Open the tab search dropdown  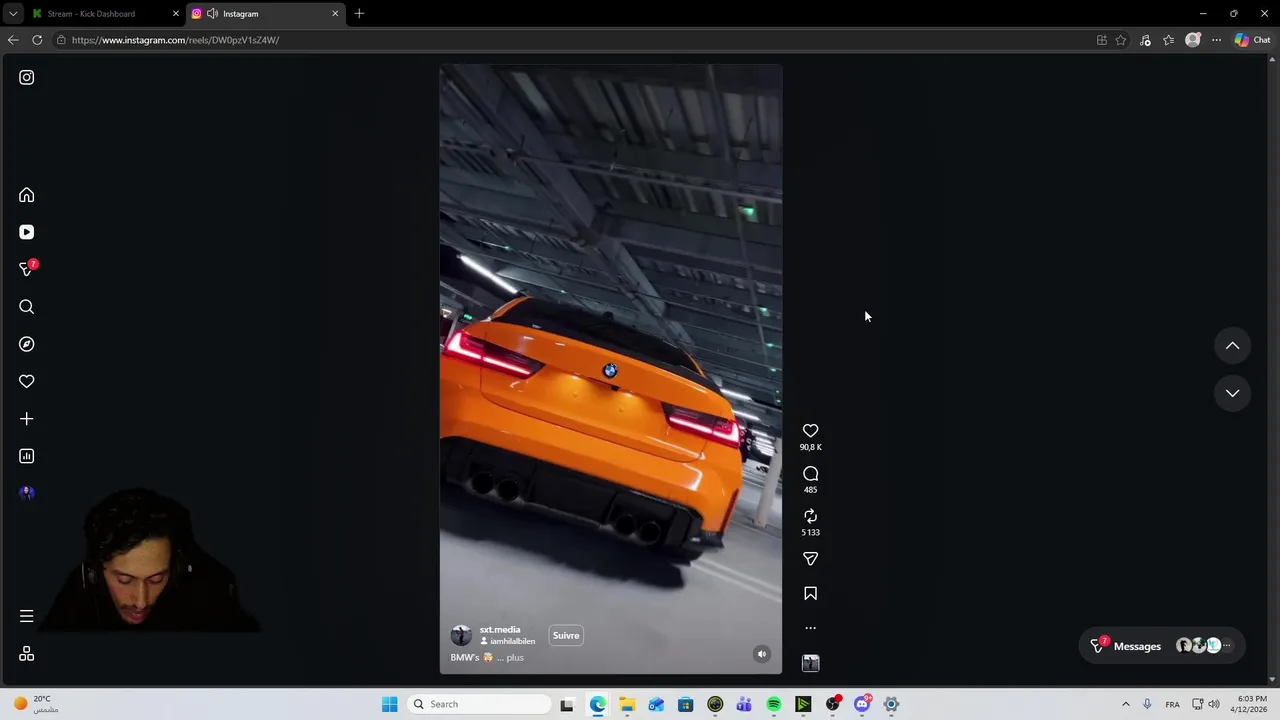pos(13,14)
